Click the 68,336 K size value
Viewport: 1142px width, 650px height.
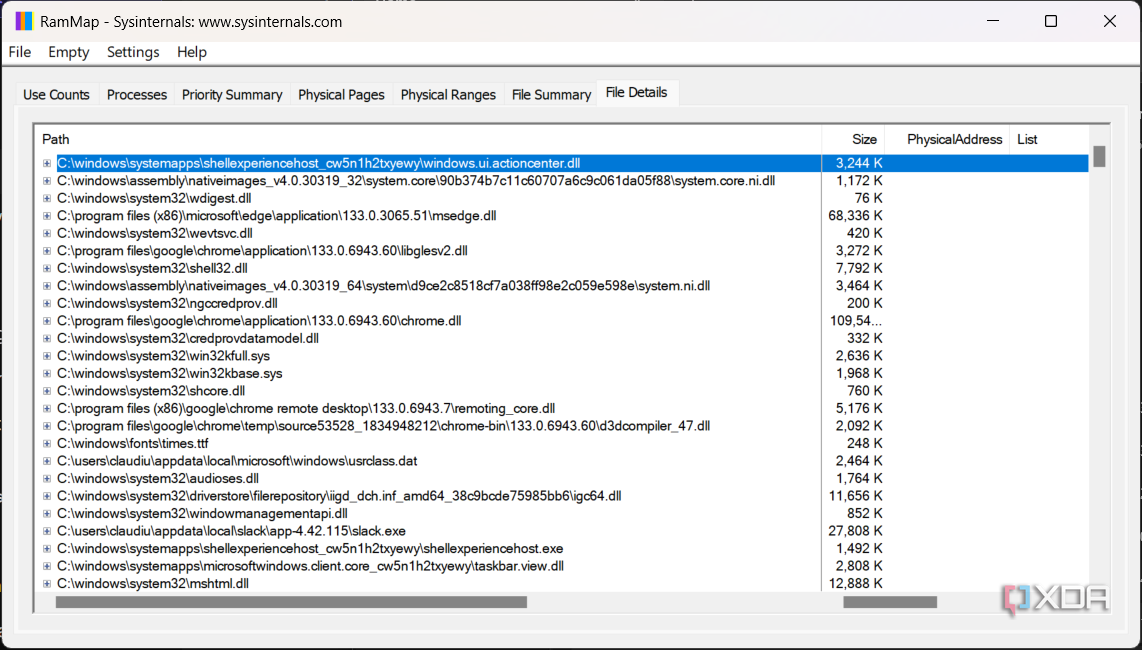coord(855,216)
